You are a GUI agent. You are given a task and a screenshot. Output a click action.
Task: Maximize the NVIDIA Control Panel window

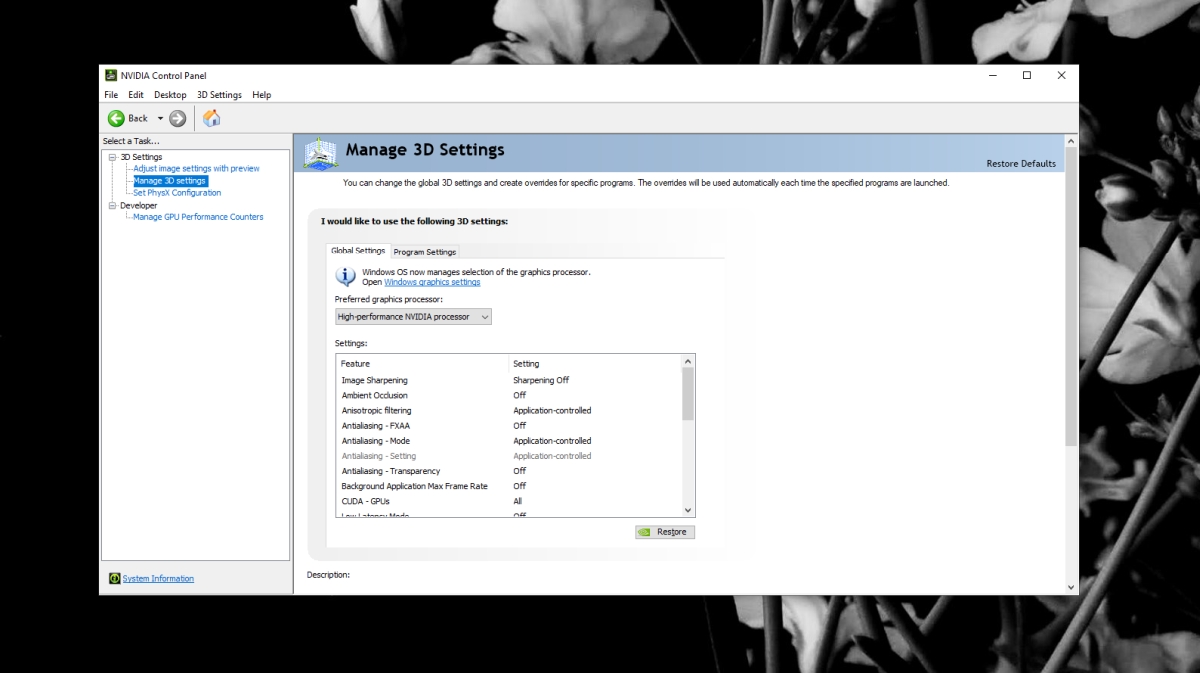click(x=1026, y=75)
